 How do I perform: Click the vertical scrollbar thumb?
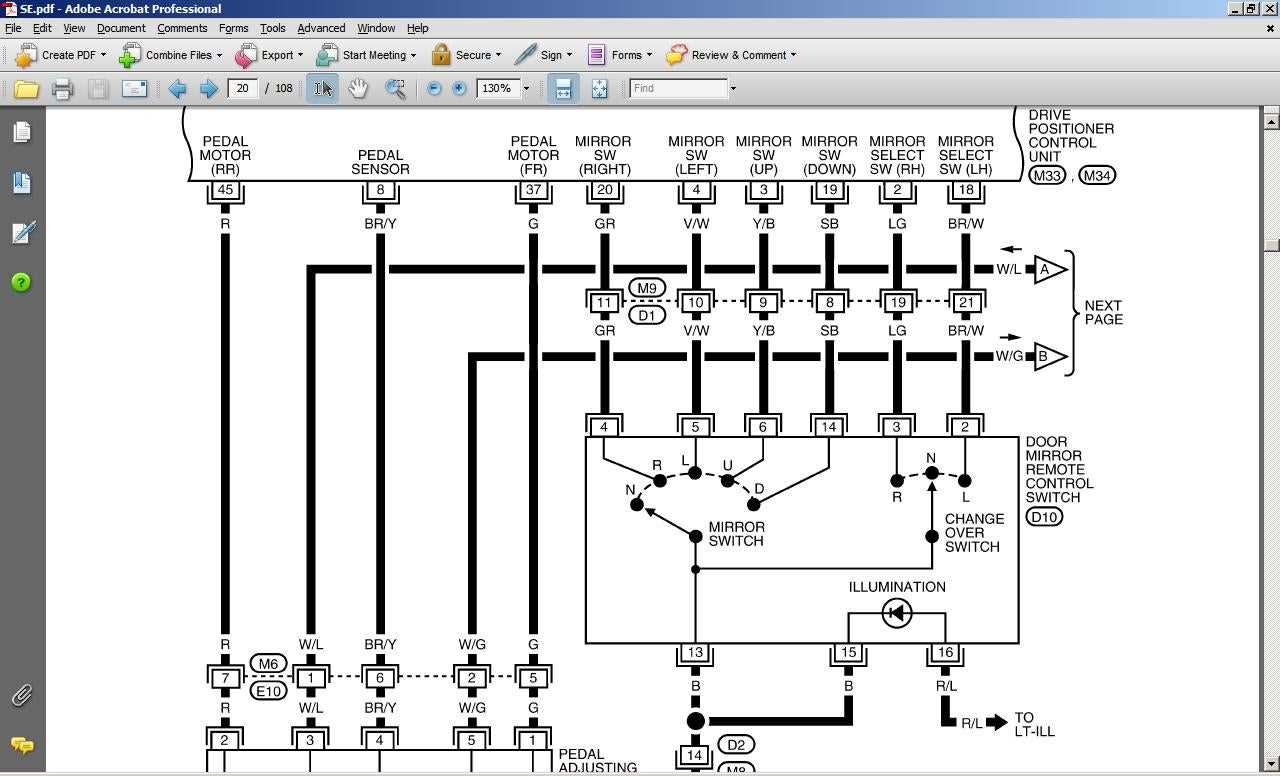click(1271, 246)
